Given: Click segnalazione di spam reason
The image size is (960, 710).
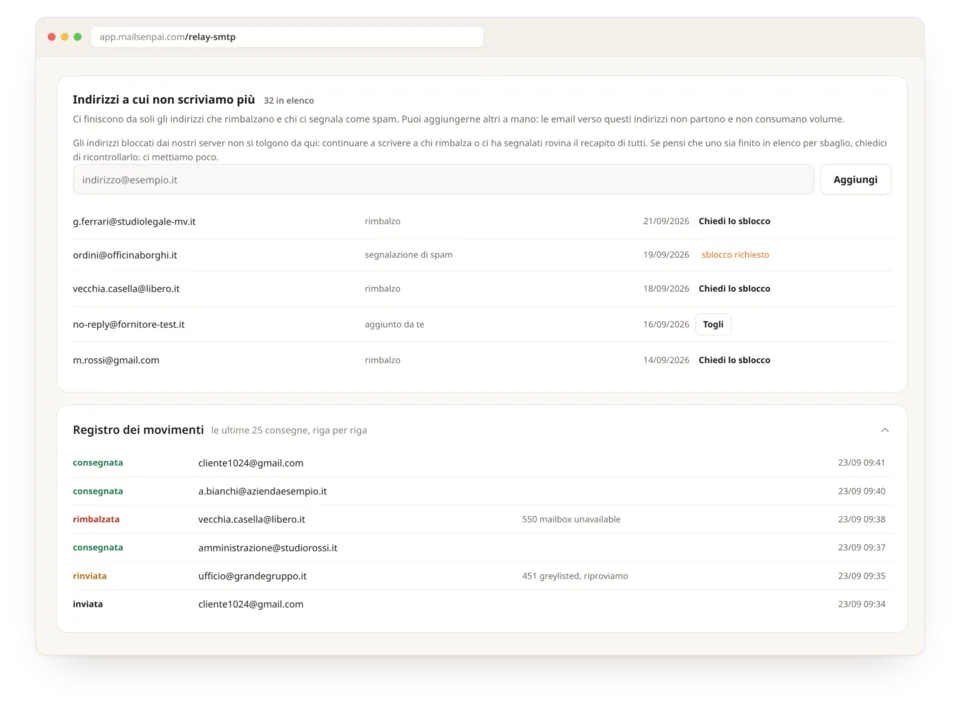Looking at the screenshot, I should [x=408, y=255].
